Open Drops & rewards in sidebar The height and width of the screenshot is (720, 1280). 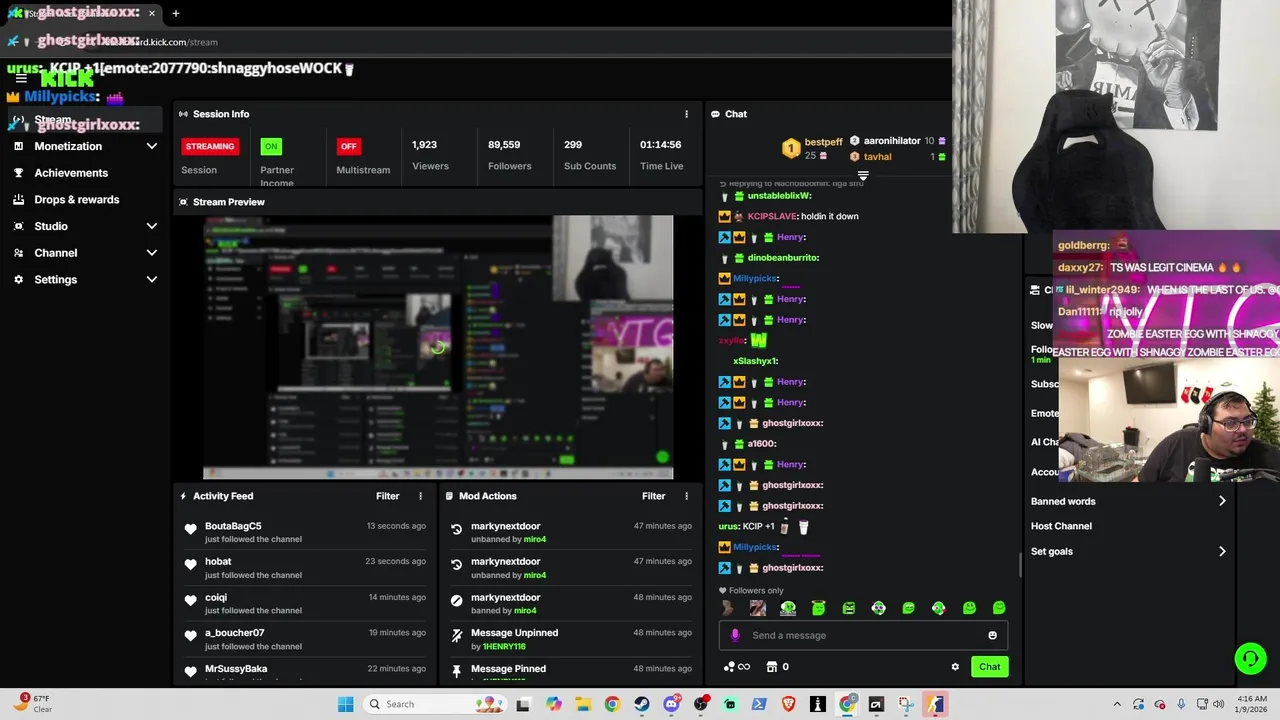coord(77,200)
